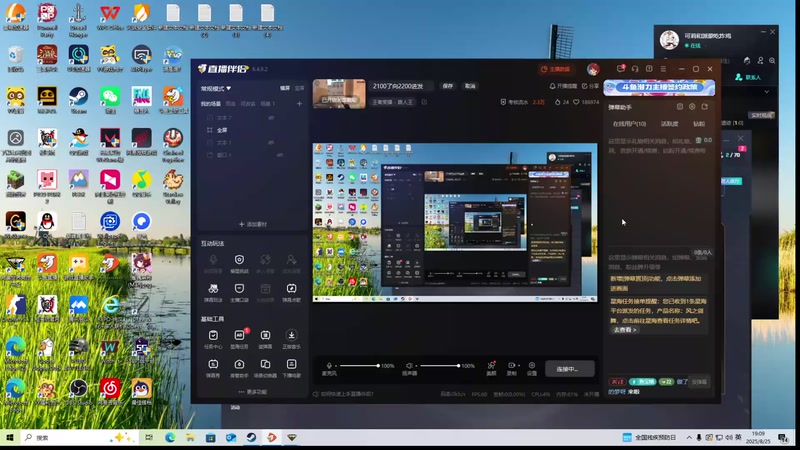
Task: Click the 开播提醒 bell
Action: pyautogui.click(x=563, y=86)
